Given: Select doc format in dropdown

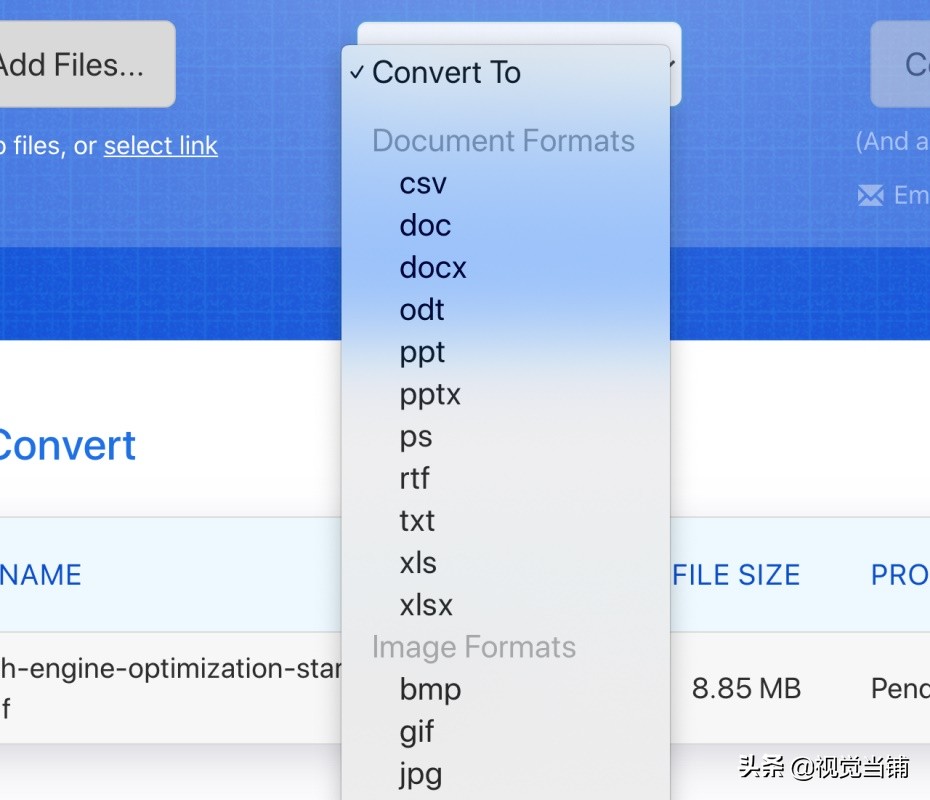Looking at the screenshot, I should click(425, 226).
